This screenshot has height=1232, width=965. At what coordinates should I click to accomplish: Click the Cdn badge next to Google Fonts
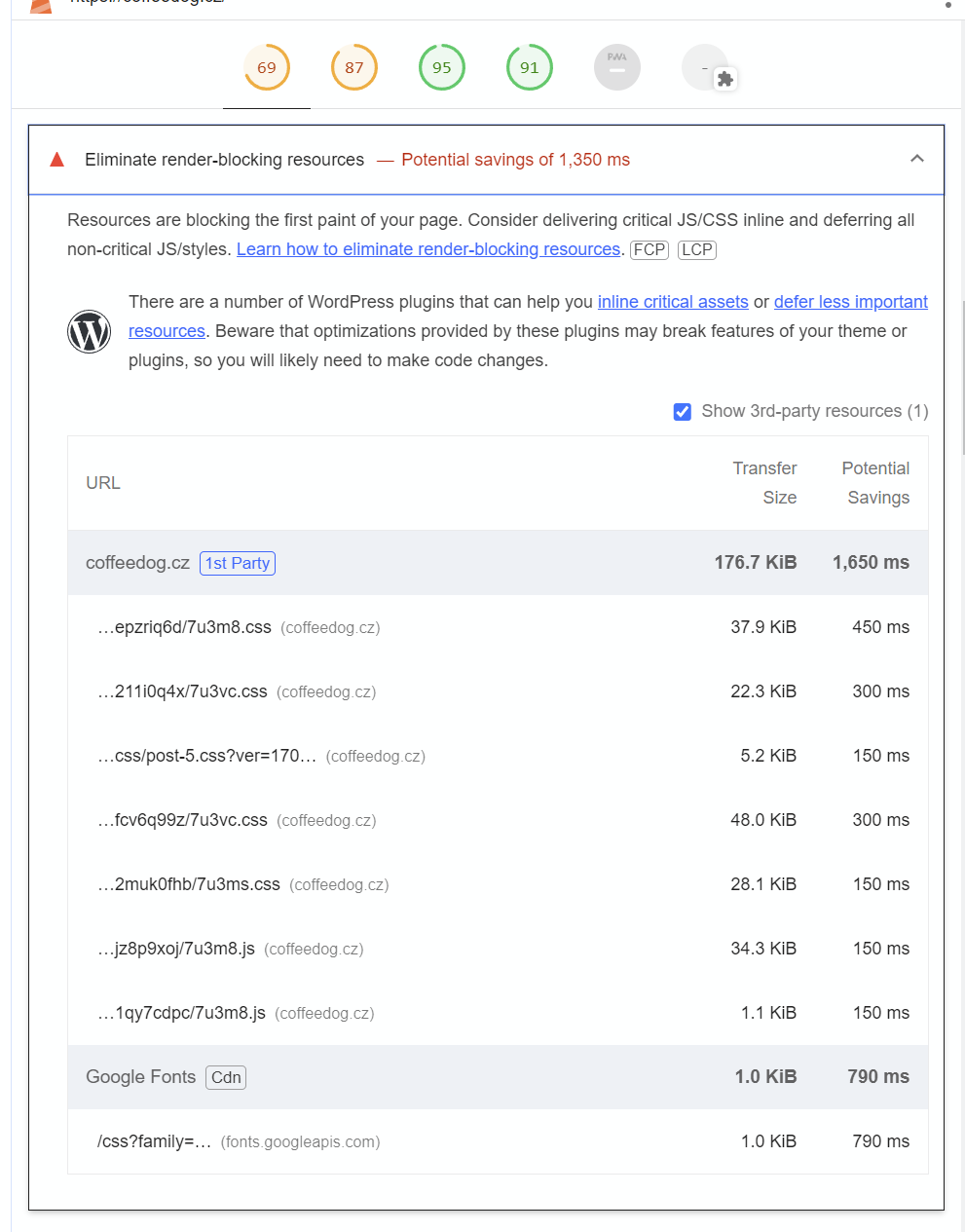[x=226, y=1077]
